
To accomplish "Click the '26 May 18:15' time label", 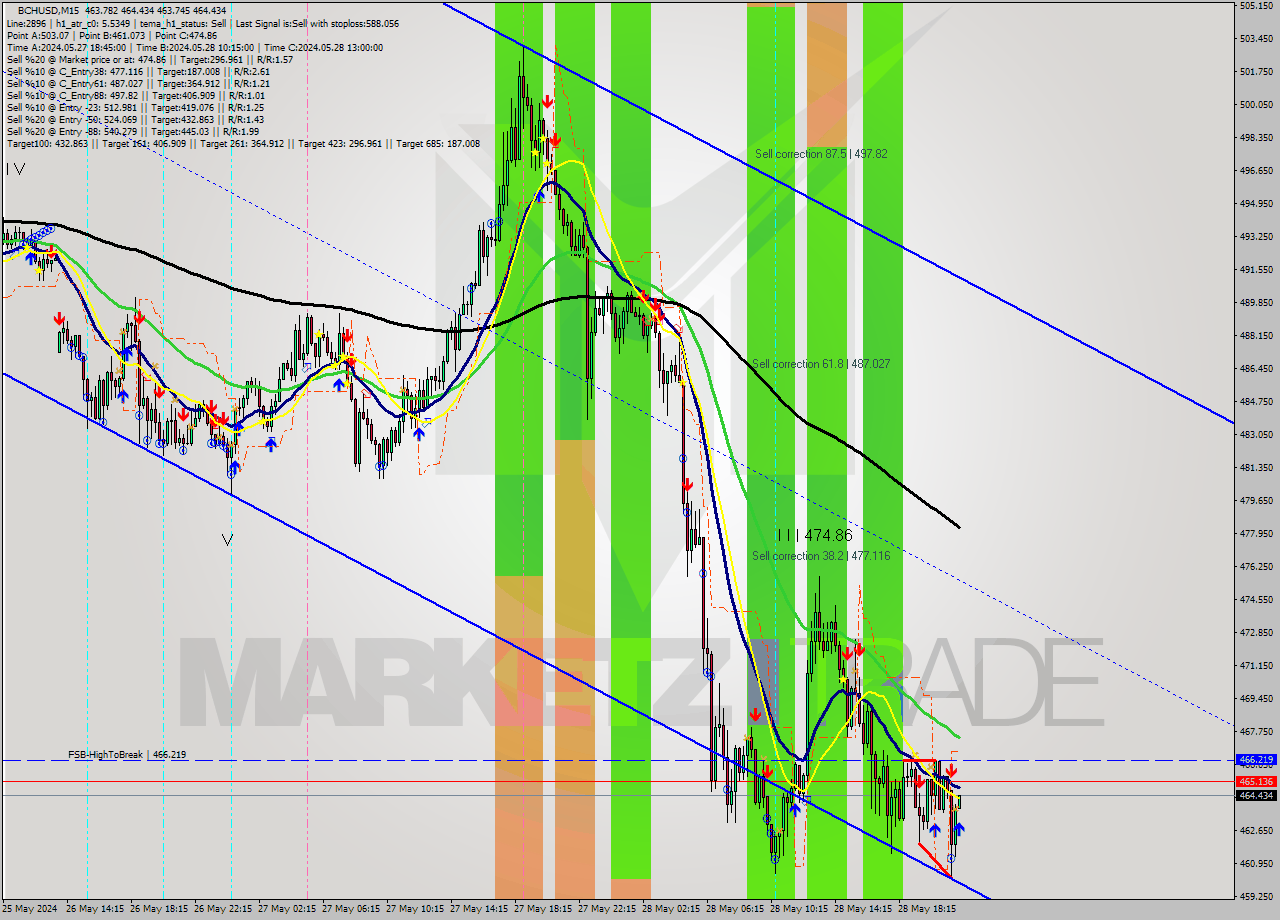I will [x=158, y=909].
